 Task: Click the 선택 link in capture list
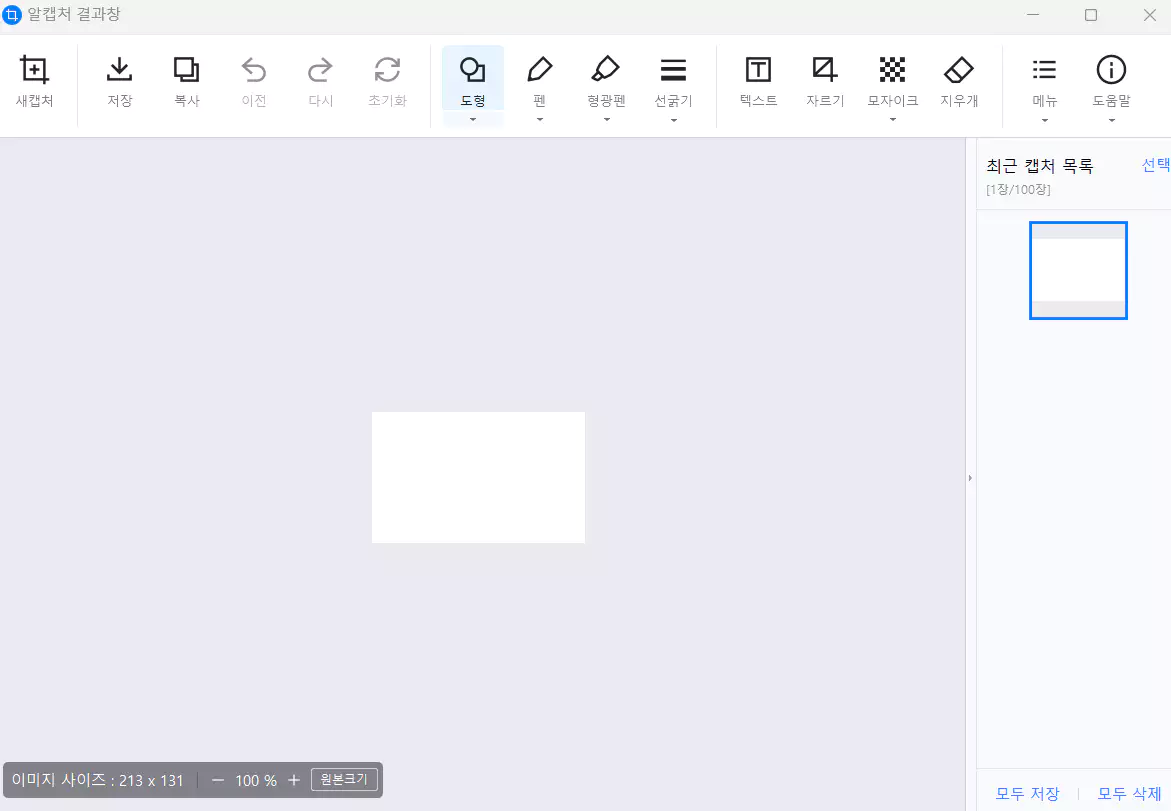[1156, 165]
